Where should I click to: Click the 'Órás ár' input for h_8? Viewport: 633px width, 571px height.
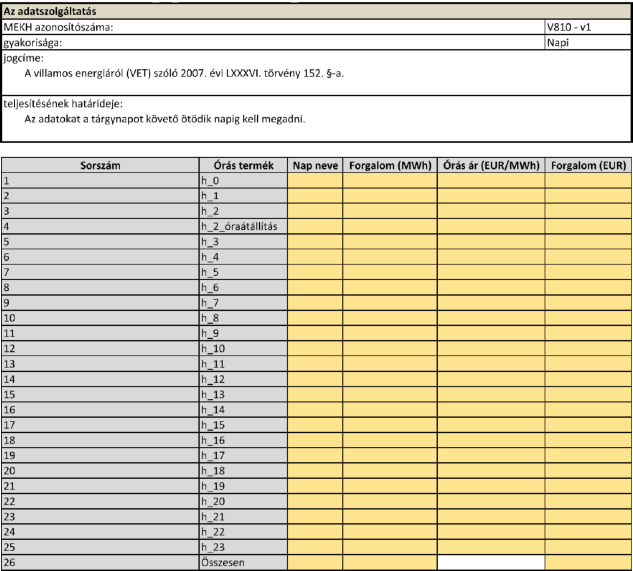coord(491,318)
